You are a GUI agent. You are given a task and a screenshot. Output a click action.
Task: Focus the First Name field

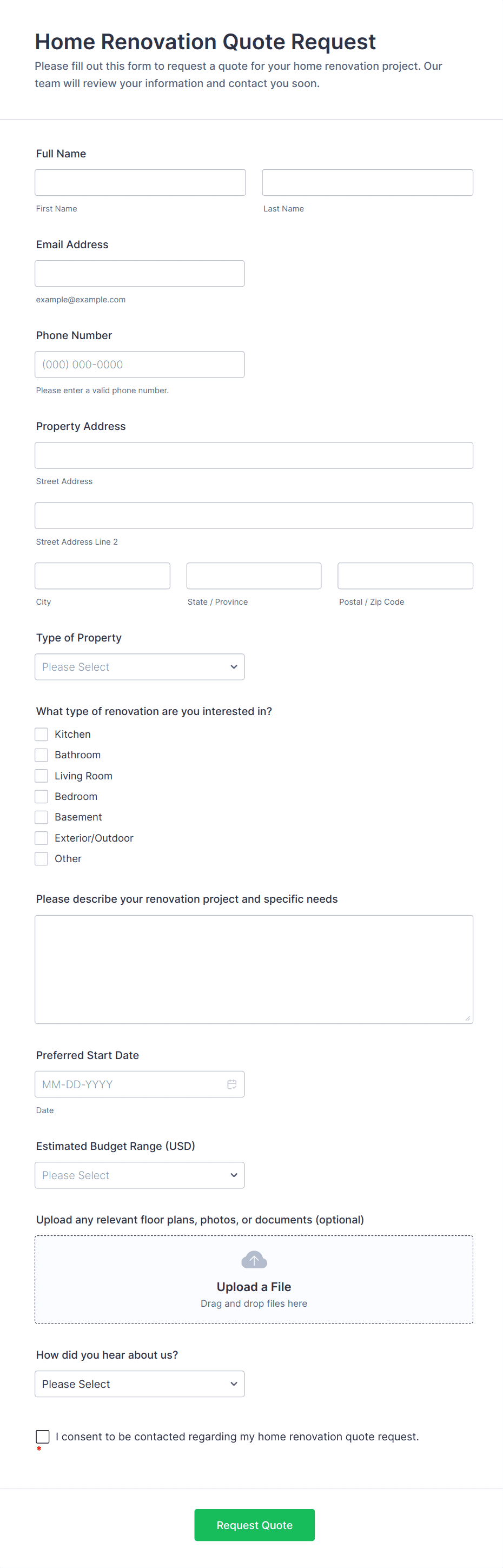point(140,183)
